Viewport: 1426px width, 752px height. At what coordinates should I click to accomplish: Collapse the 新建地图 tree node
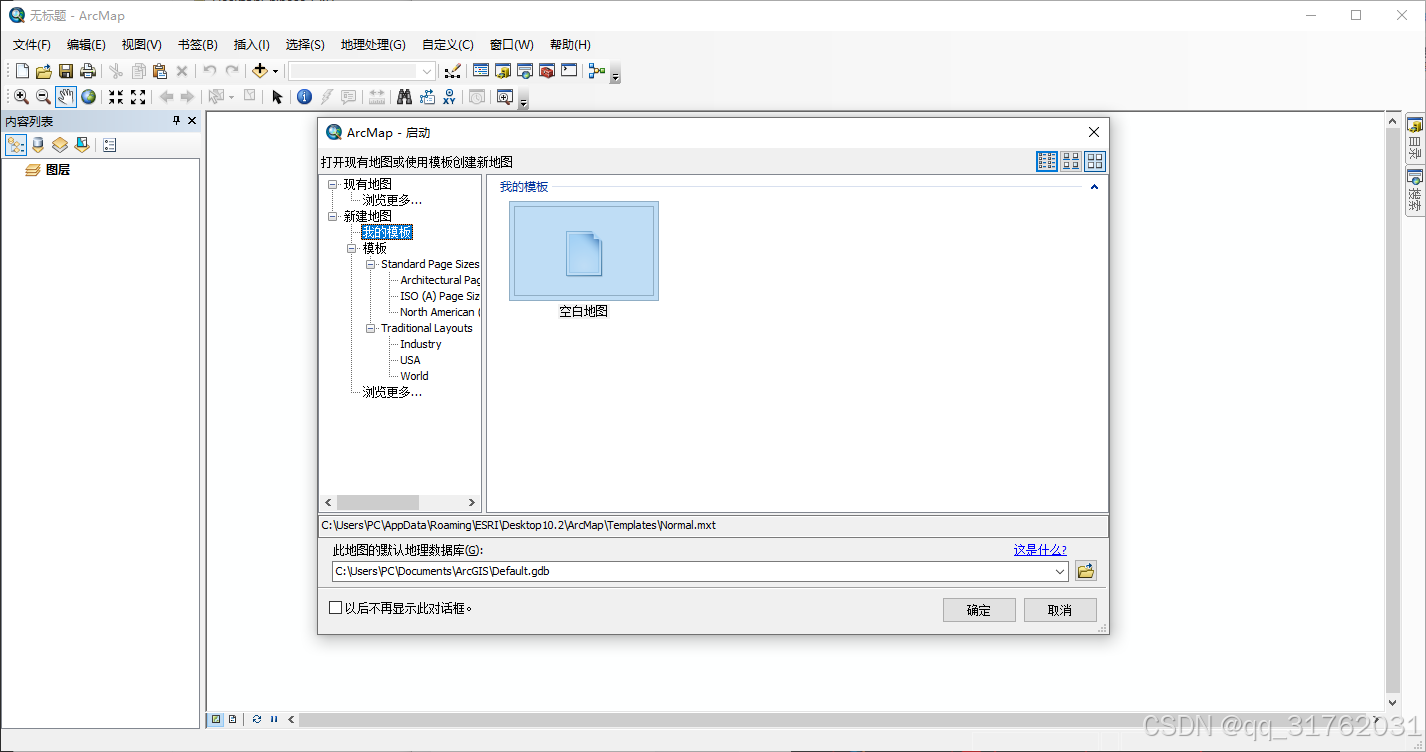[x=333, y=216]
